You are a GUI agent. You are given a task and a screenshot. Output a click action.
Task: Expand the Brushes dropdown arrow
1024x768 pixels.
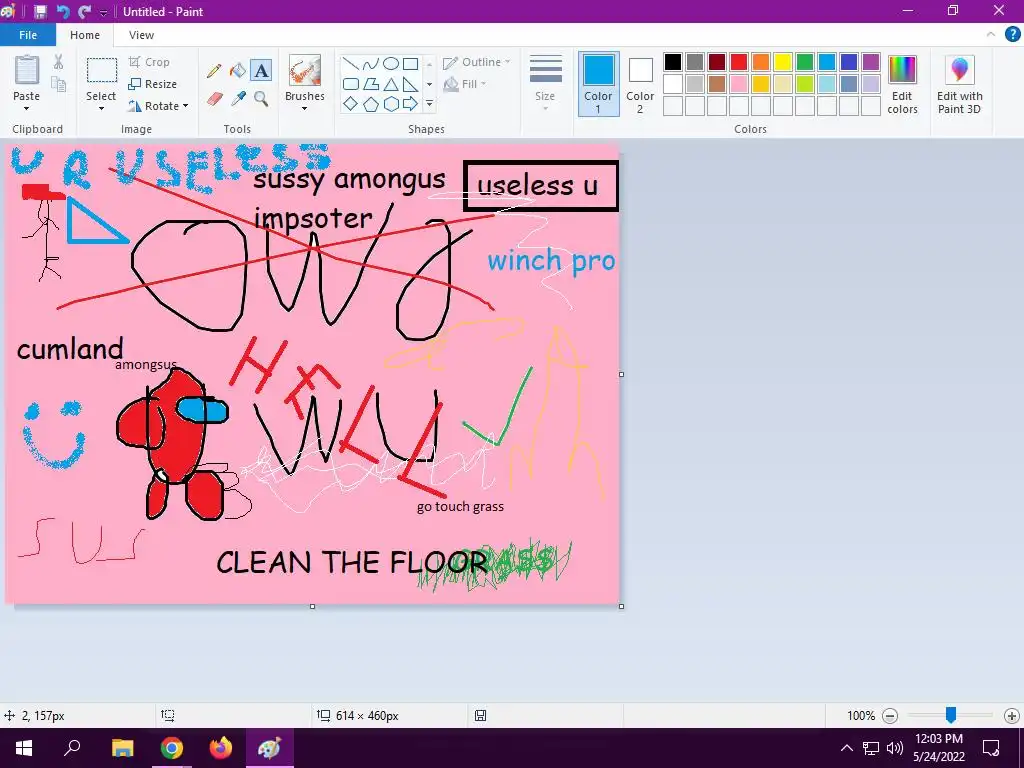[305, 108]
